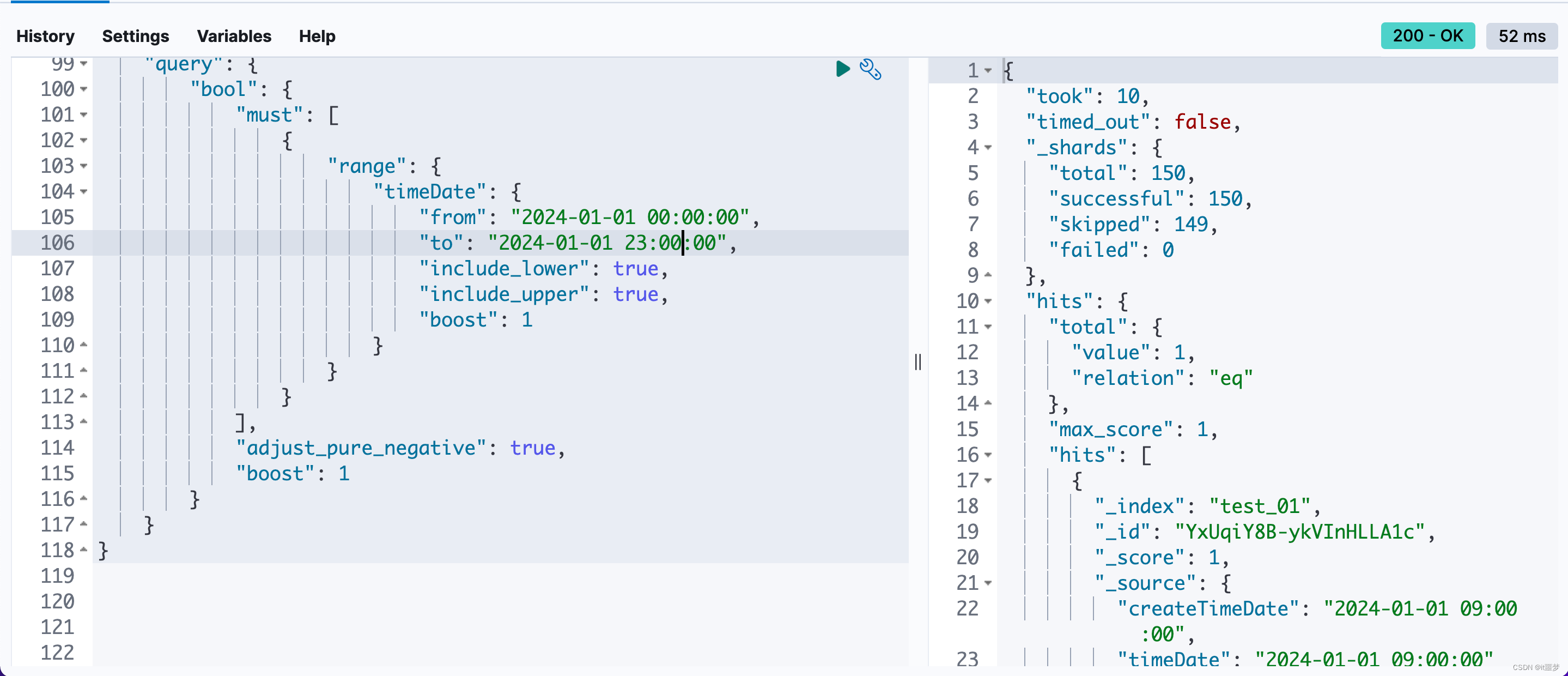Collapse "_shards" in response at line 4
The width and height of the screenshot is (1568, 676).
(x=988, y=147)
